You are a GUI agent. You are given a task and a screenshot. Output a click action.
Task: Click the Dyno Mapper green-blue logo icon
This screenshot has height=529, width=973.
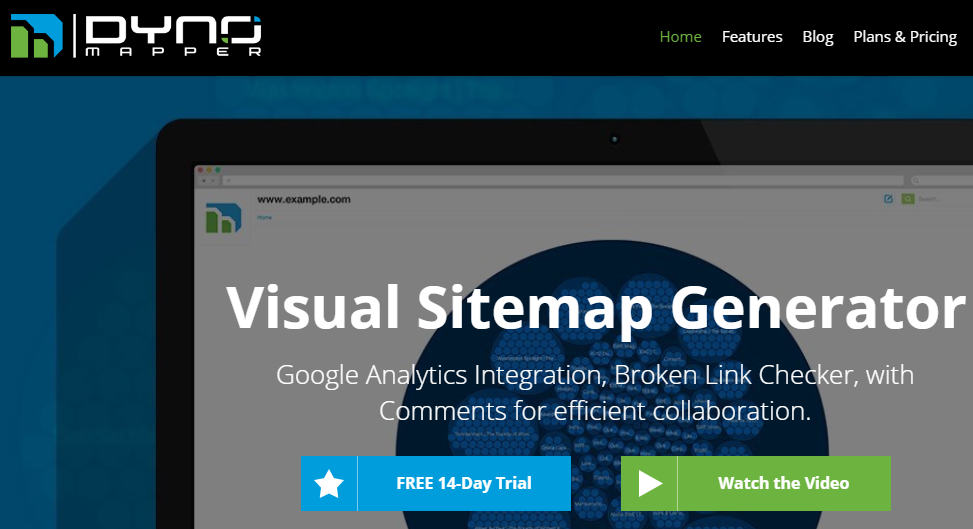coord(37,37)
